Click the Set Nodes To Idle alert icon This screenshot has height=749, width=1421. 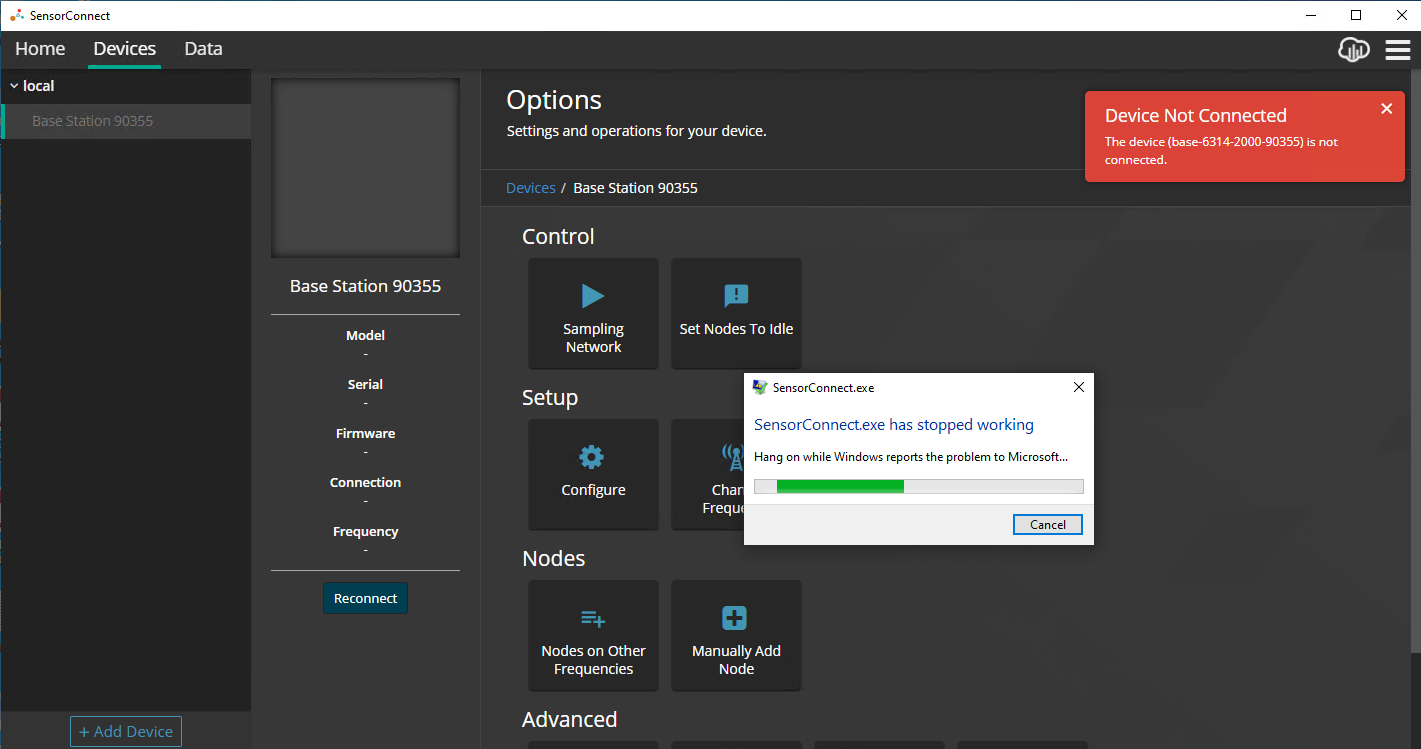click(x=736, y=295)
